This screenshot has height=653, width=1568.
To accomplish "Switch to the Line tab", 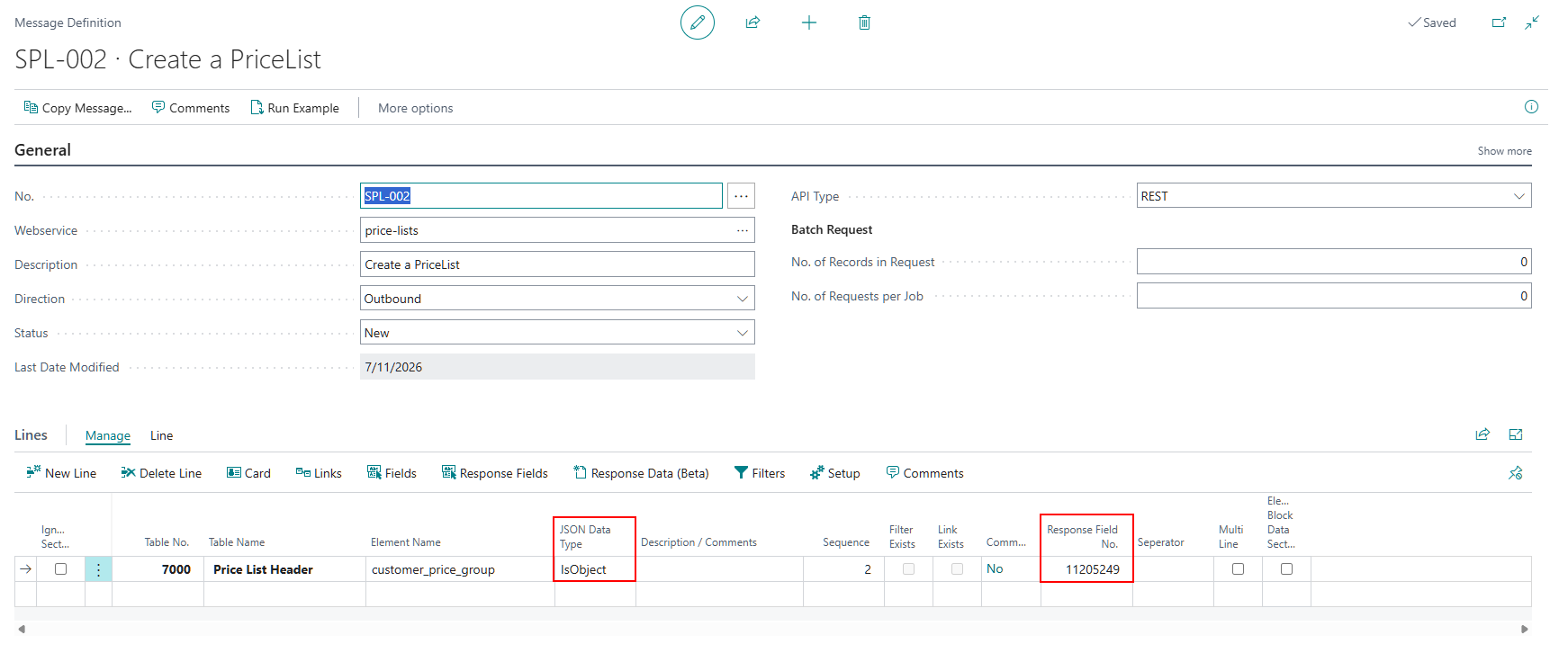I will 162,435.
